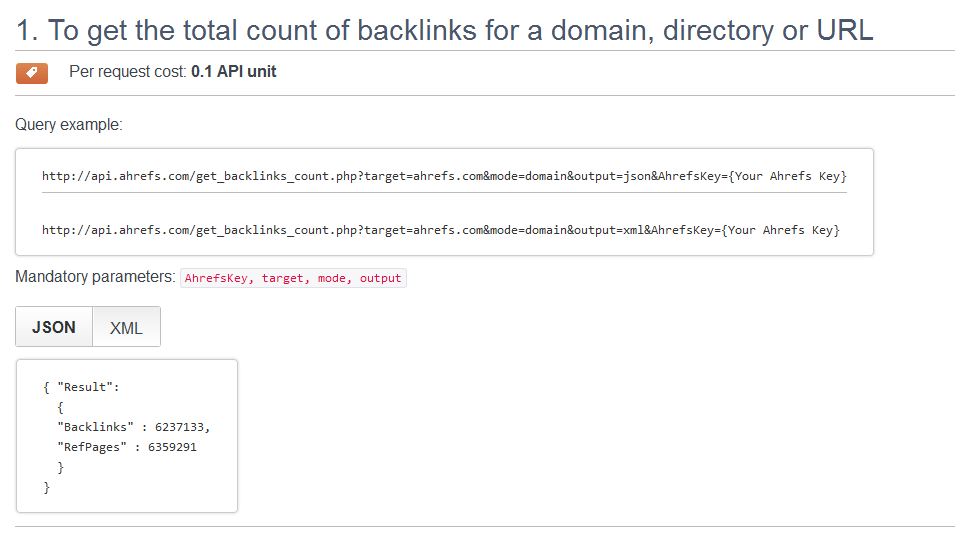
Task: Click the { "Result": line in JSON
Action: (81, 387)
